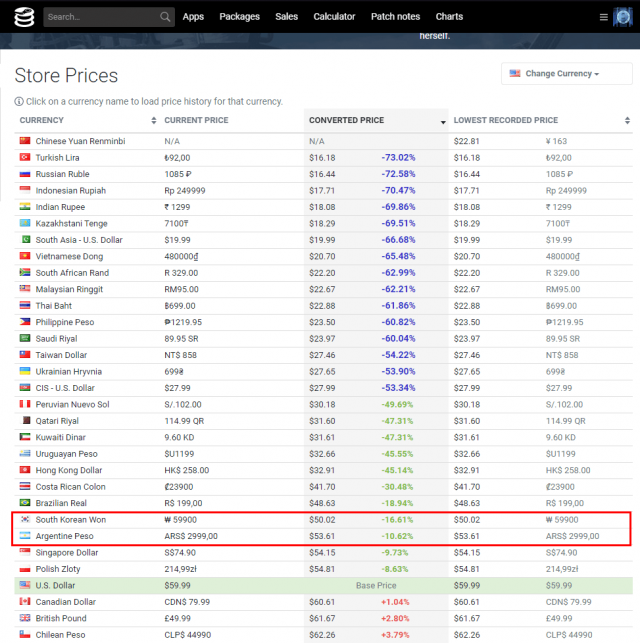Go to the Sales page

coord(287,16)
